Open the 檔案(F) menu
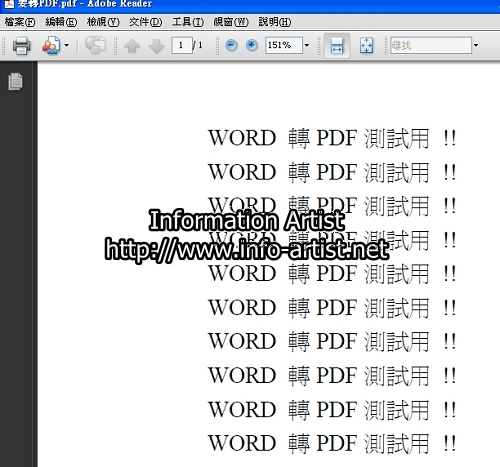This screenshot has height=467, width=500. pos(20,22)
